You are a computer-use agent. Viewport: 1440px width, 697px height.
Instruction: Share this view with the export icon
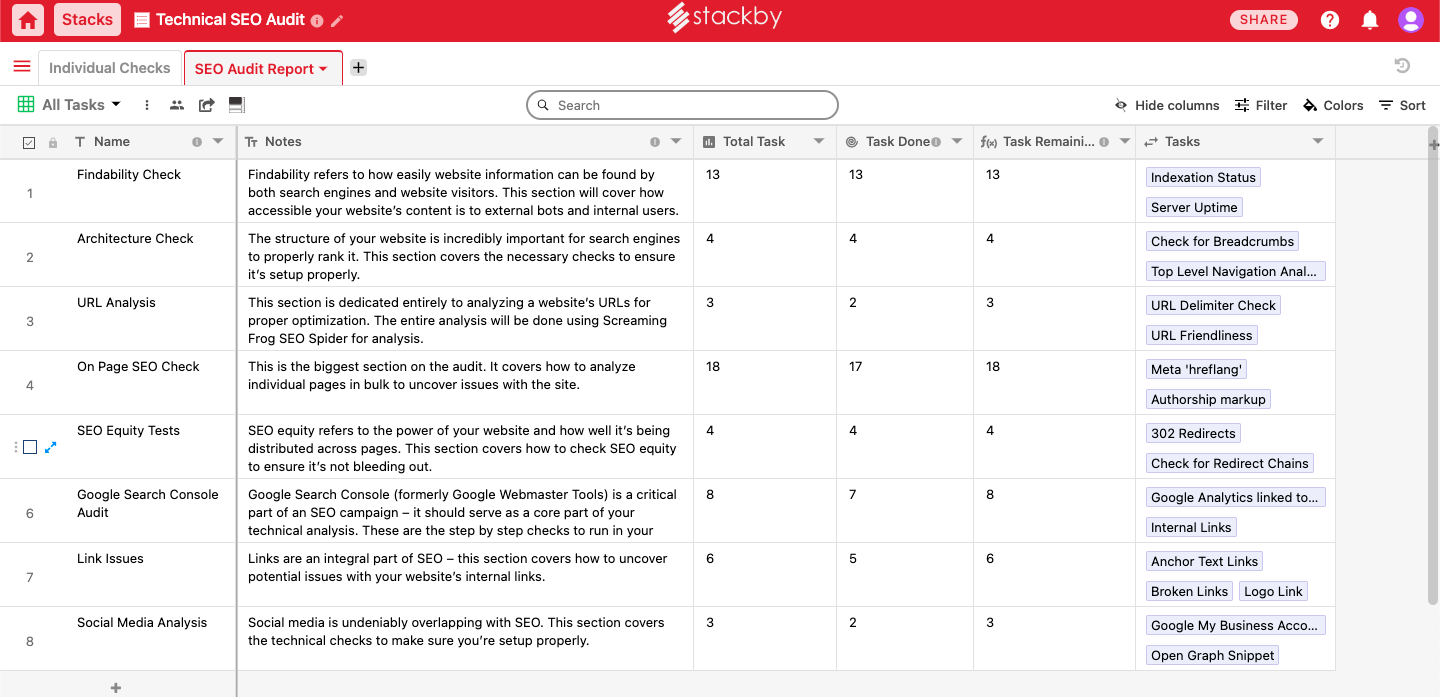pos(207,105)
